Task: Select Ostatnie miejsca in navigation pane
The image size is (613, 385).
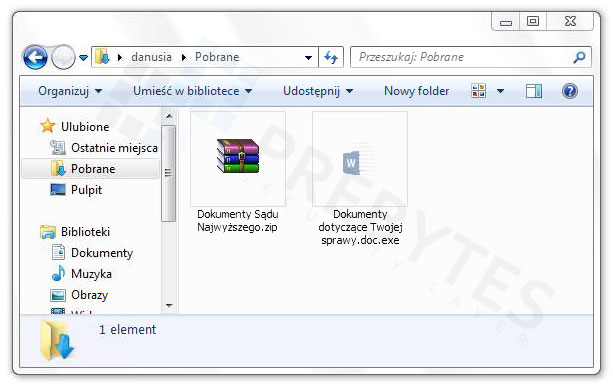Action: 104,148
